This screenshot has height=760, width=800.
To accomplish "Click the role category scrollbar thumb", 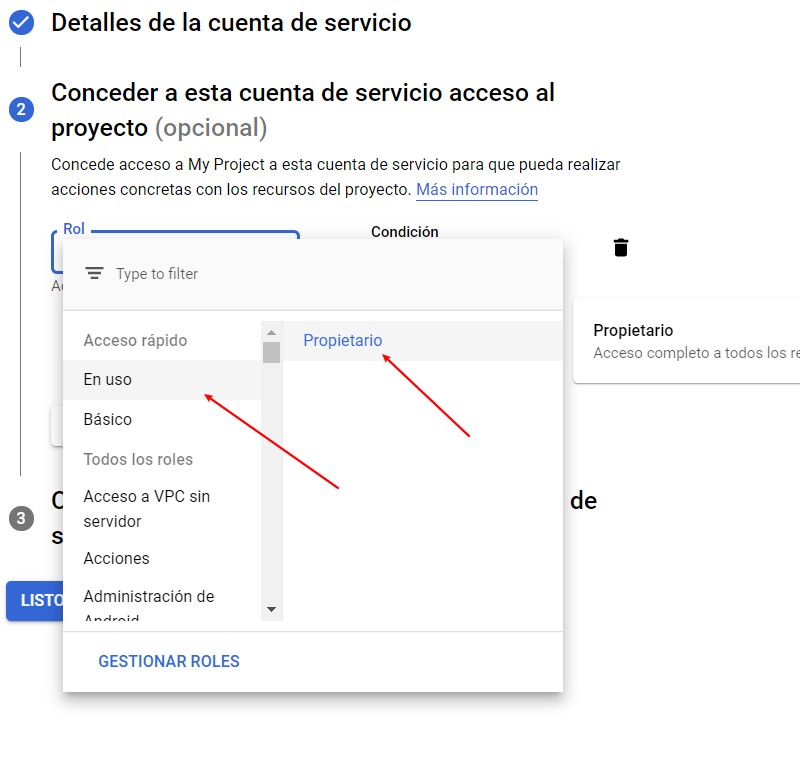I will (x=271, y=352).
